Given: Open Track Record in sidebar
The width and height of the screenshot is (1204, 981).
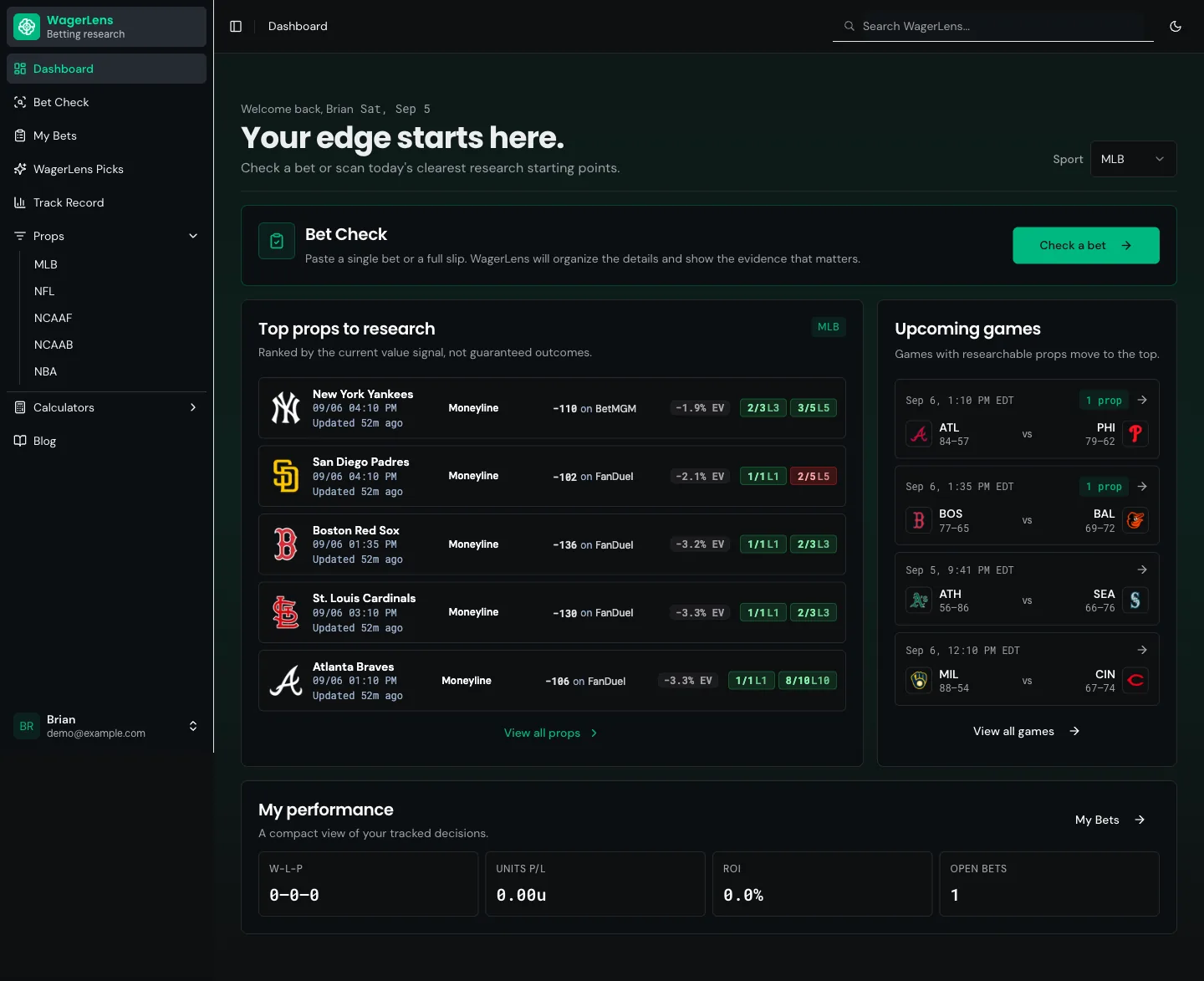Looking at the screenshot, I should [106, 202].
